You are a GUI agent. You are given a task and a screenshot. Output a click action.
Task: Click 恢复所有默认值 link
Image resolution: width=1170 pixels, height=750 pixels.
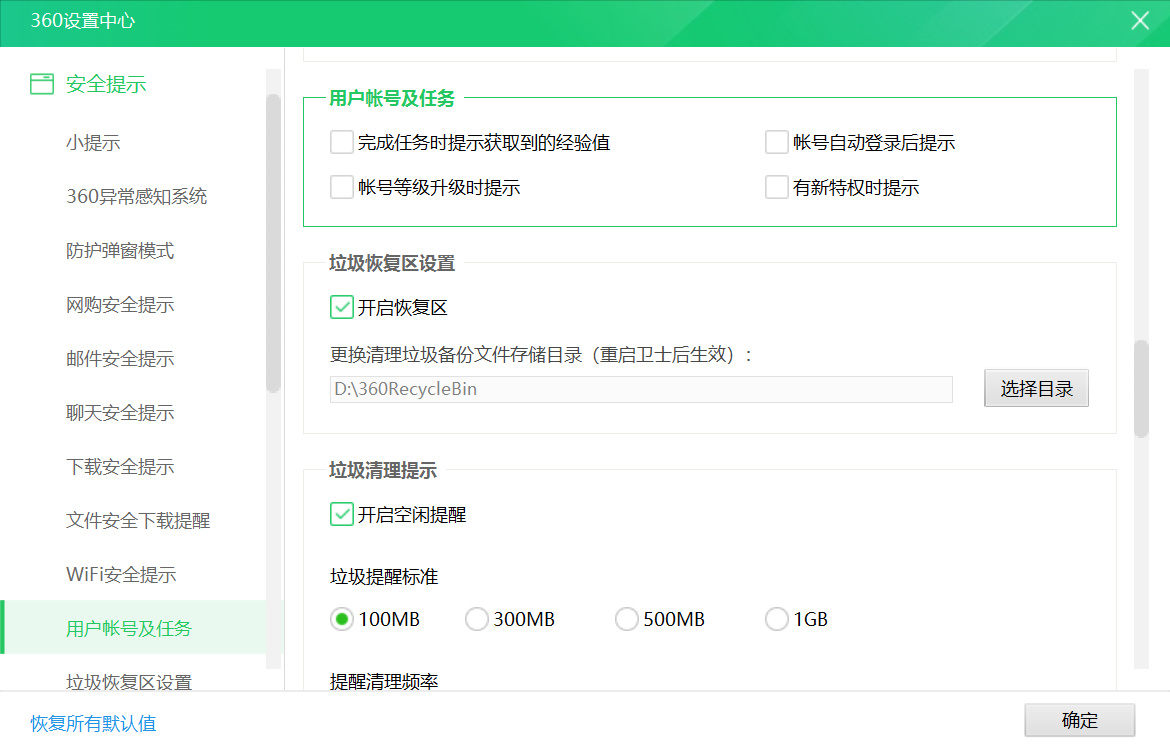(93, 723)
